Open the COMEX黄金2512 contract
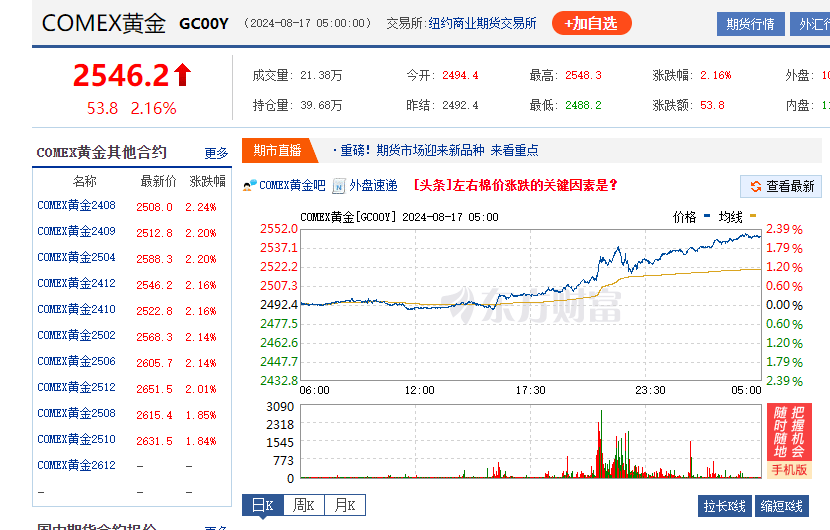This screenshot has height=530, width=830. [x=76, y=387]
